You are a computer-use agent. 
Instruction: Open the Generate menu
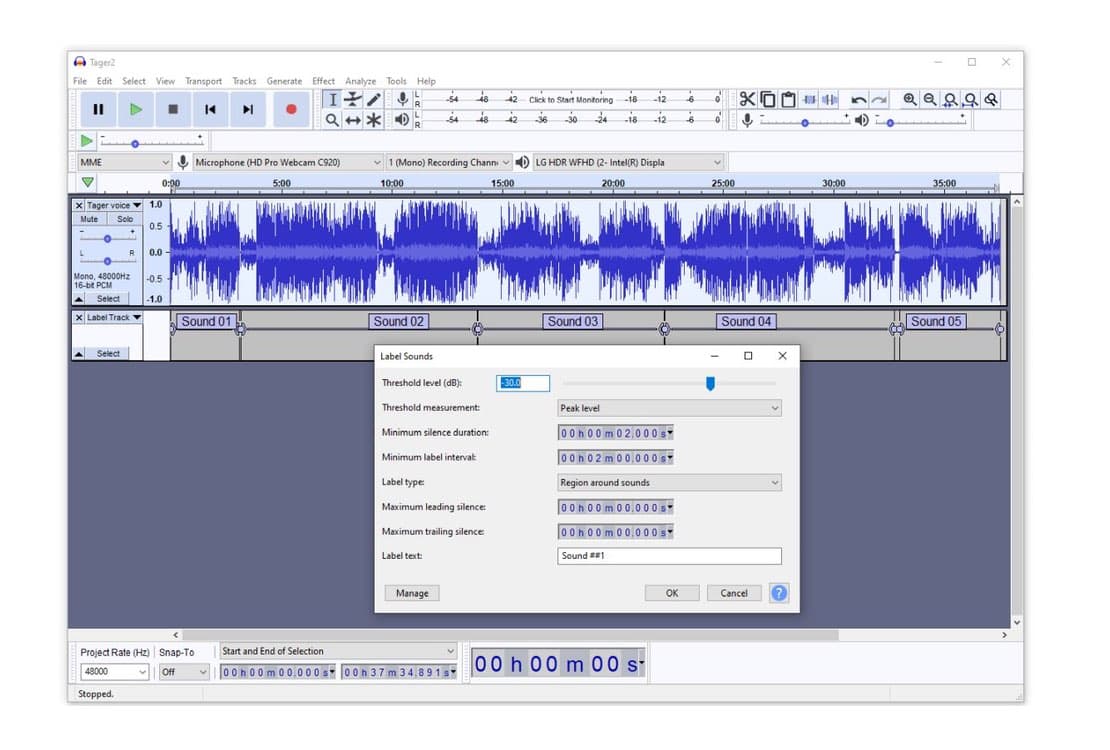284,81
